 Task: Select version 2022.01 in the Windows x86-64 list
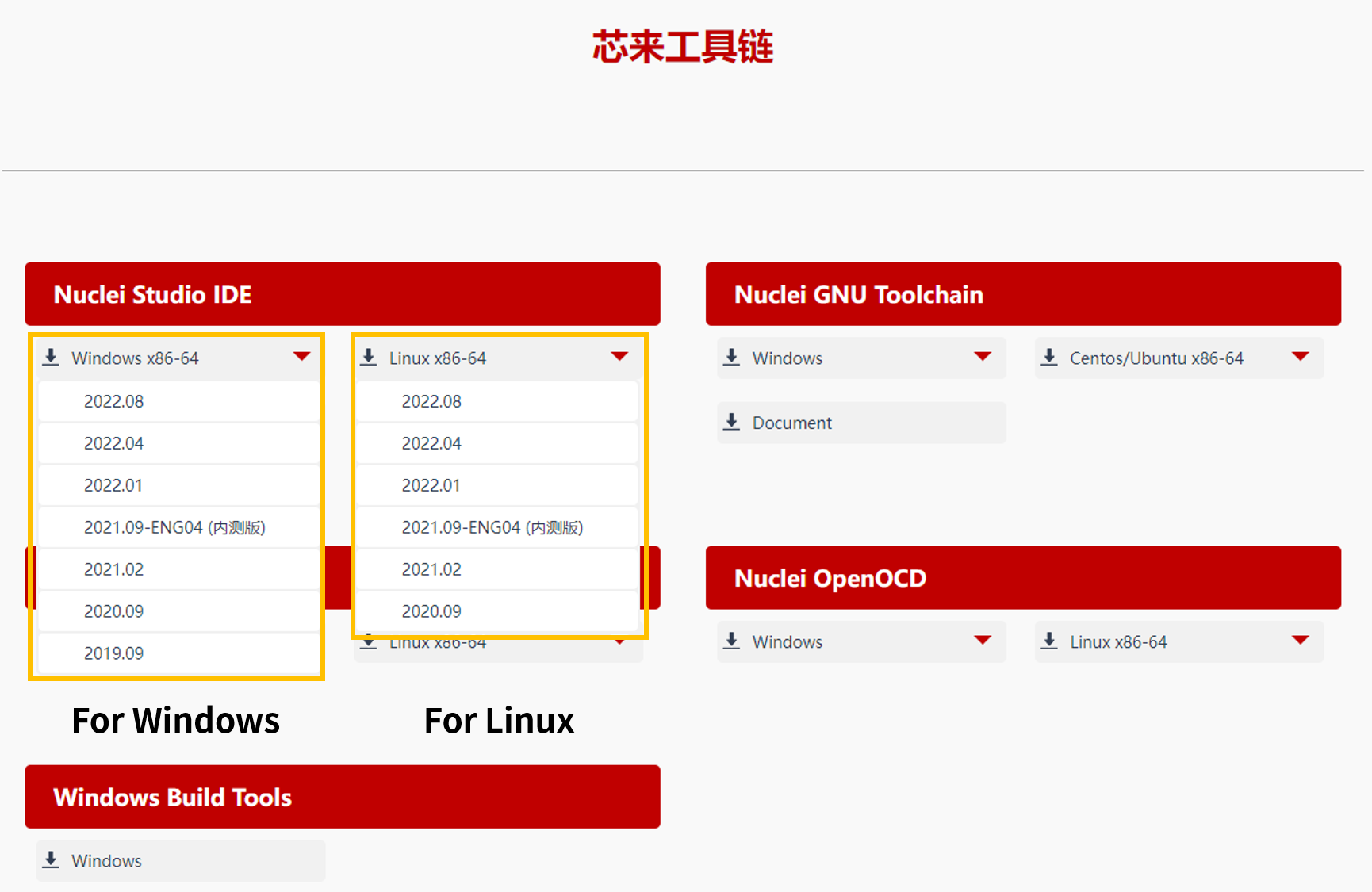(178, 485)
